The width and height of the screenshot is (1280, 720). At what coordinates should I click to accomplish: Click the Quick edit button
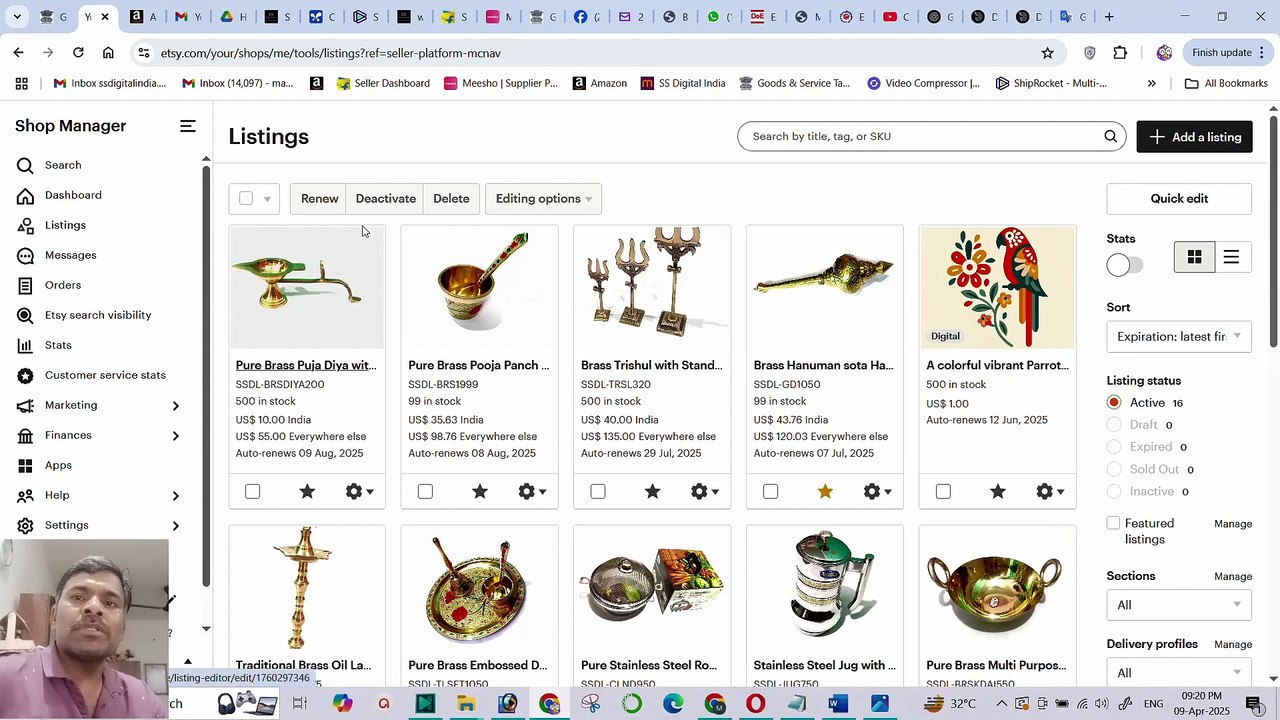1179,198
